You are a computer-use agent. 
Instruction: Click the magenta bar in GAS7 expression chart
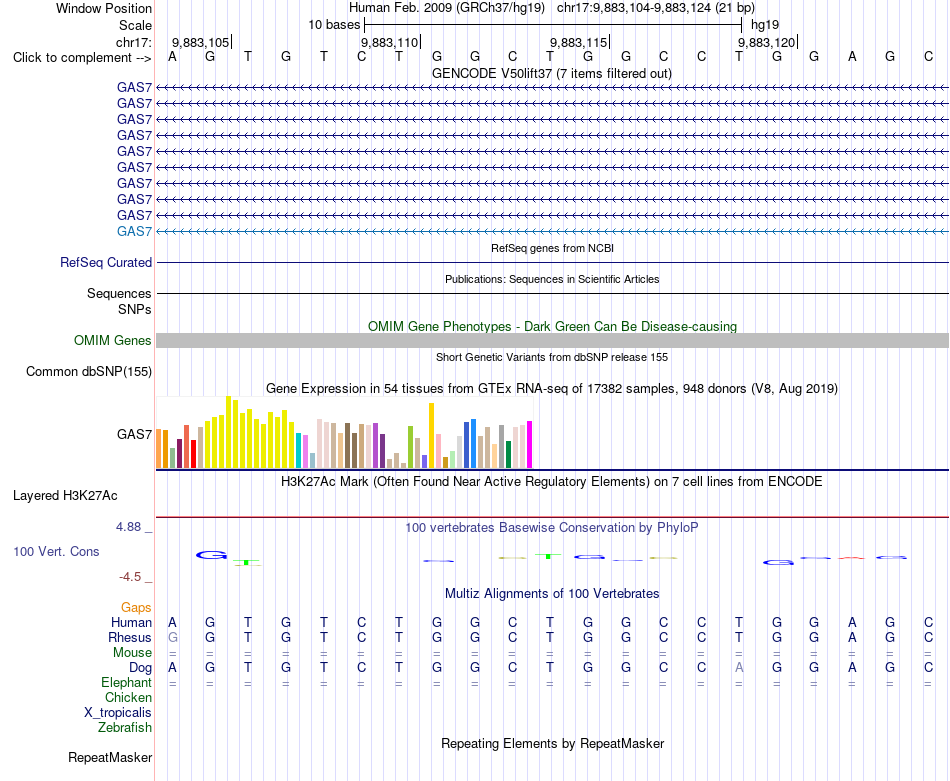pyautogui.click(x=530, y=445)
